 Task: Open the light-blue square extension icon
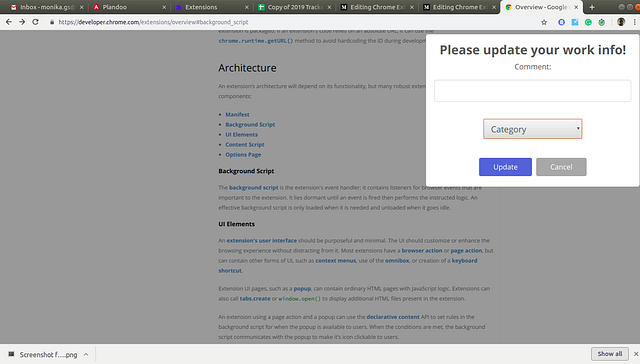click(575, 22)
